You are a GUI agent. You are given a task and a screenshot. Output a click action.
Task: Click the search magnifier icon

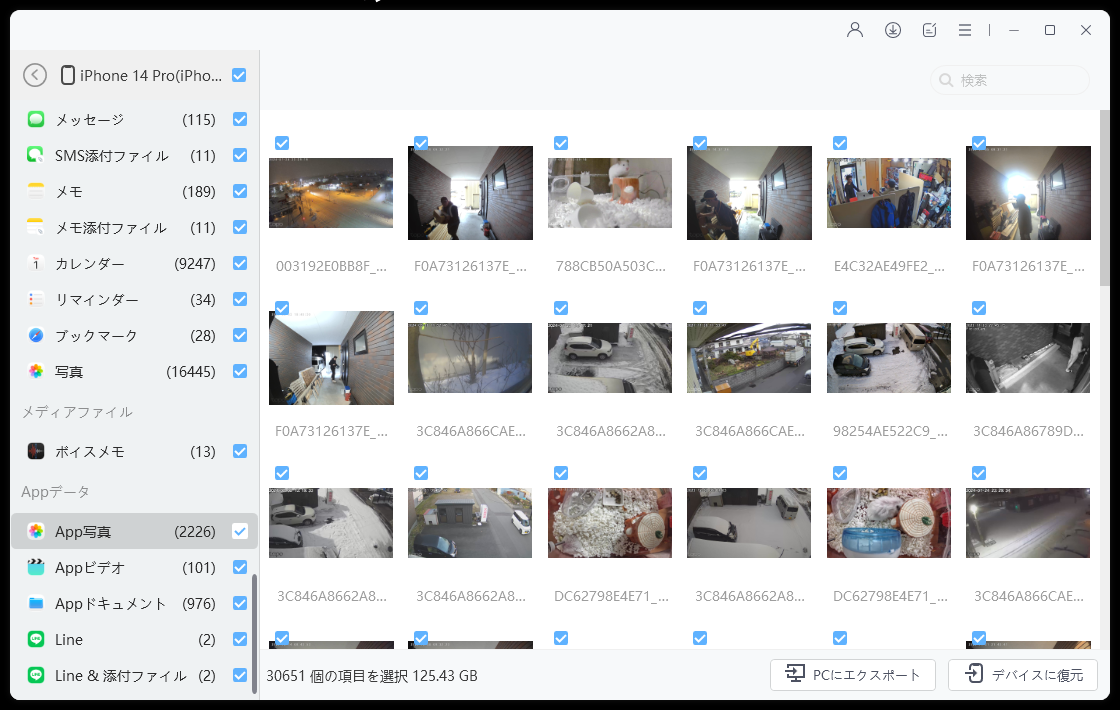(946, 80)
